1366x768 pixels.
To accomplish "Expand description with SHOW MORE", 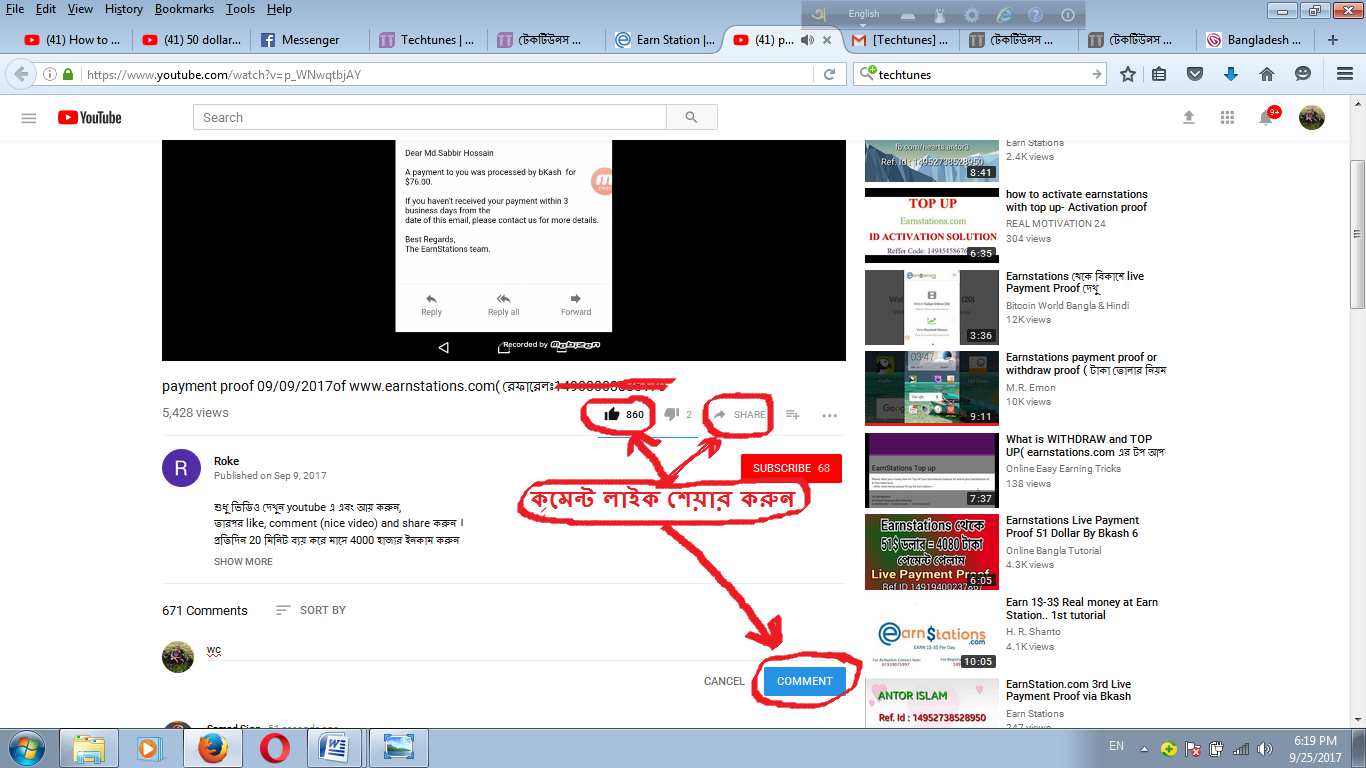I will click(x=243, y=562).
